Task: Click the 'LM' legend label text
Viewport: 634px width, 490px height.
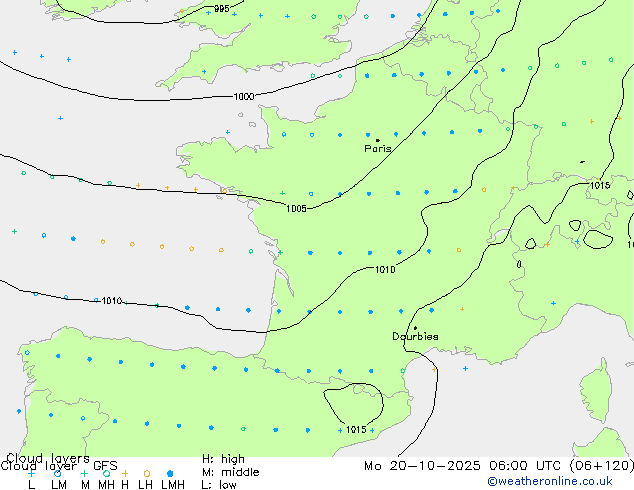Action: tap(59, 485)
